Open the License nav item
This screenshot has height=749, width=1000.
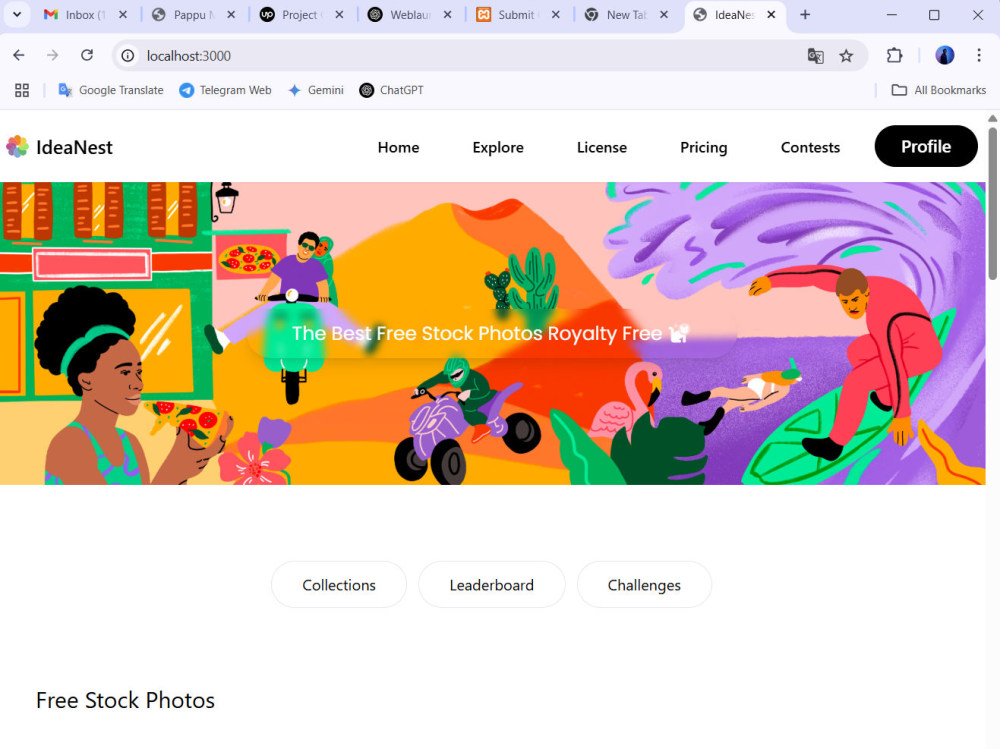click(602, 147)
